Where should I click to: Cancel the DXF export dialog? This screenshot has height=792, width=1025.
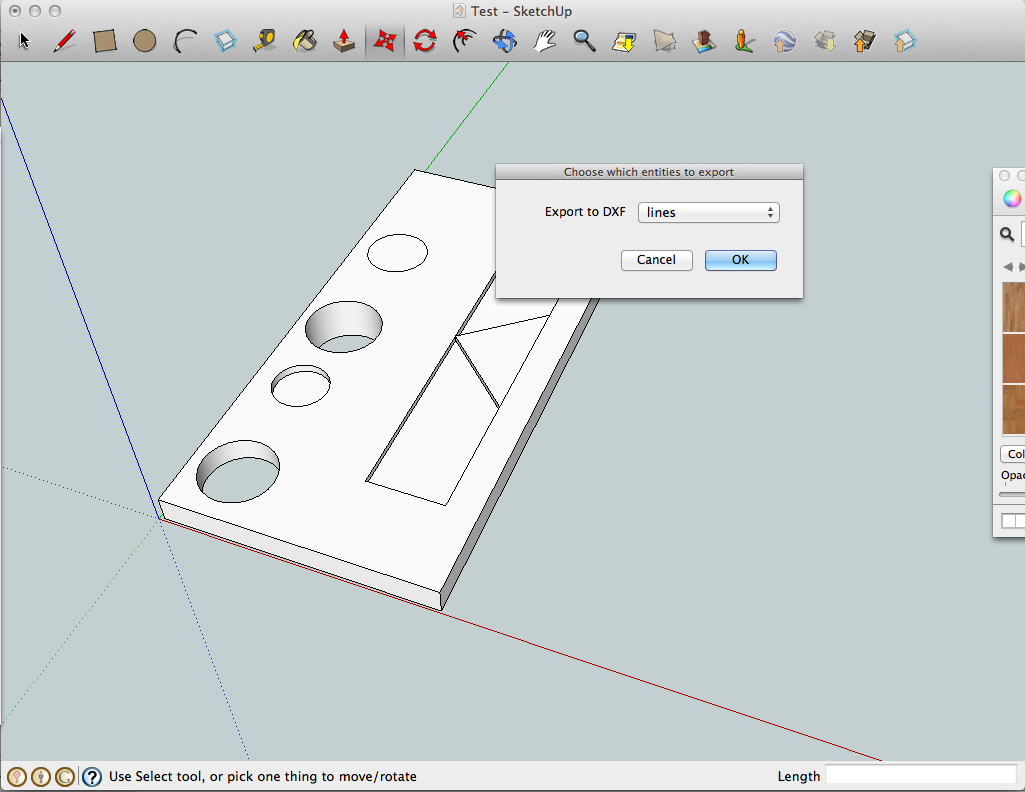coord(656,260)
